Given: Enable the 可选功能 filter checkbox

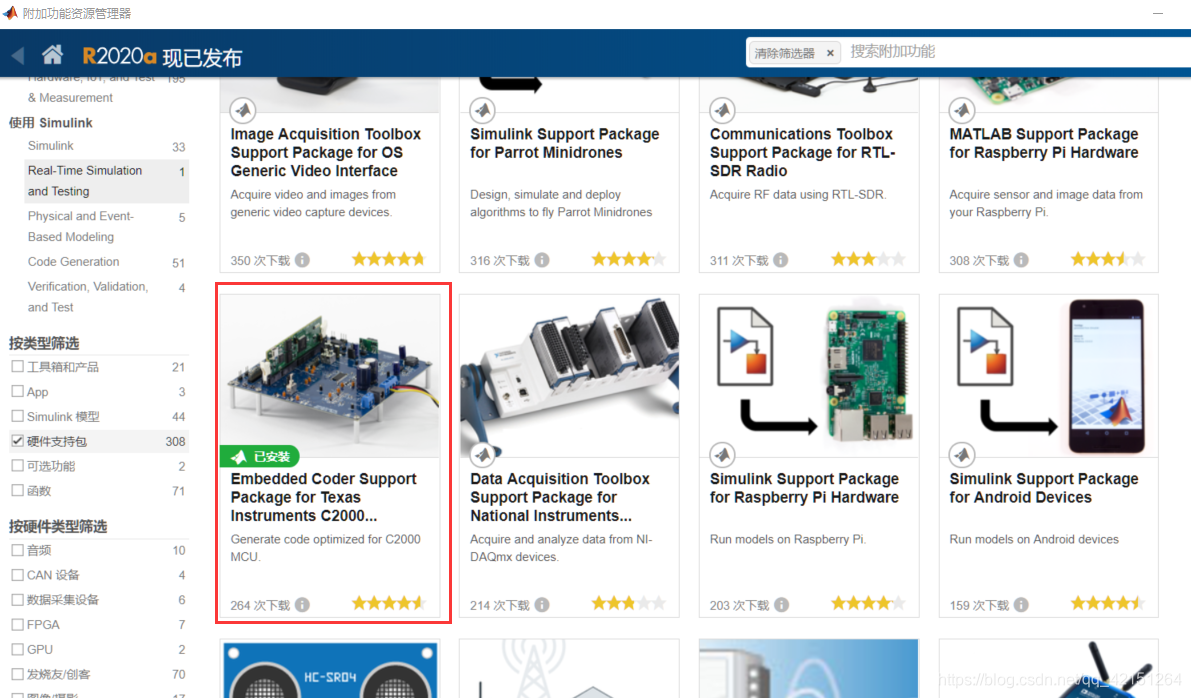Looking at the screenshot, I should coord(17,466).
